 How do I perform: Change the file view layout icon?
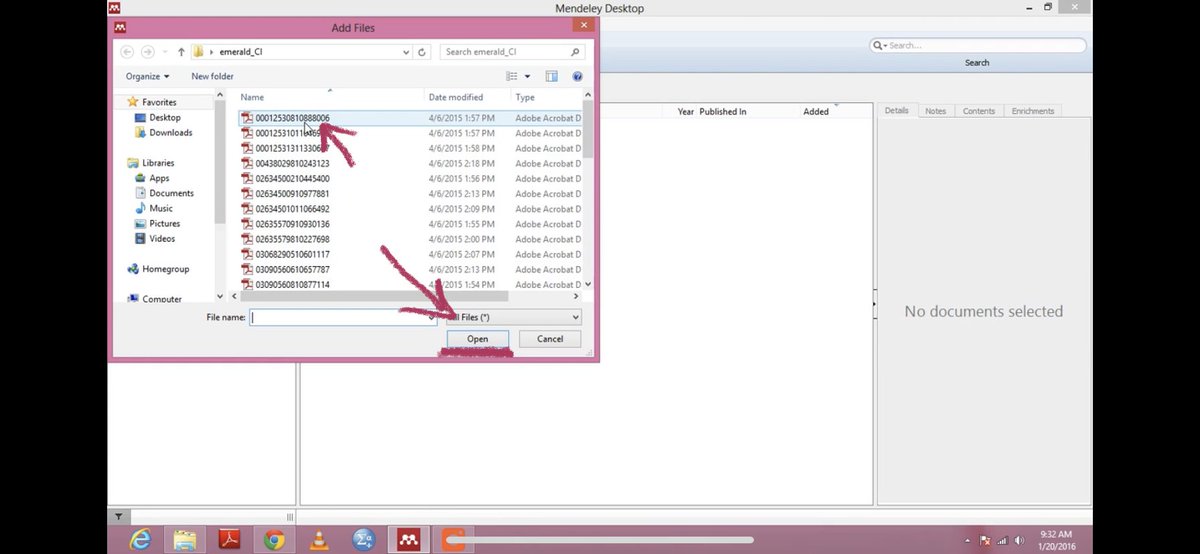[512, 76]
